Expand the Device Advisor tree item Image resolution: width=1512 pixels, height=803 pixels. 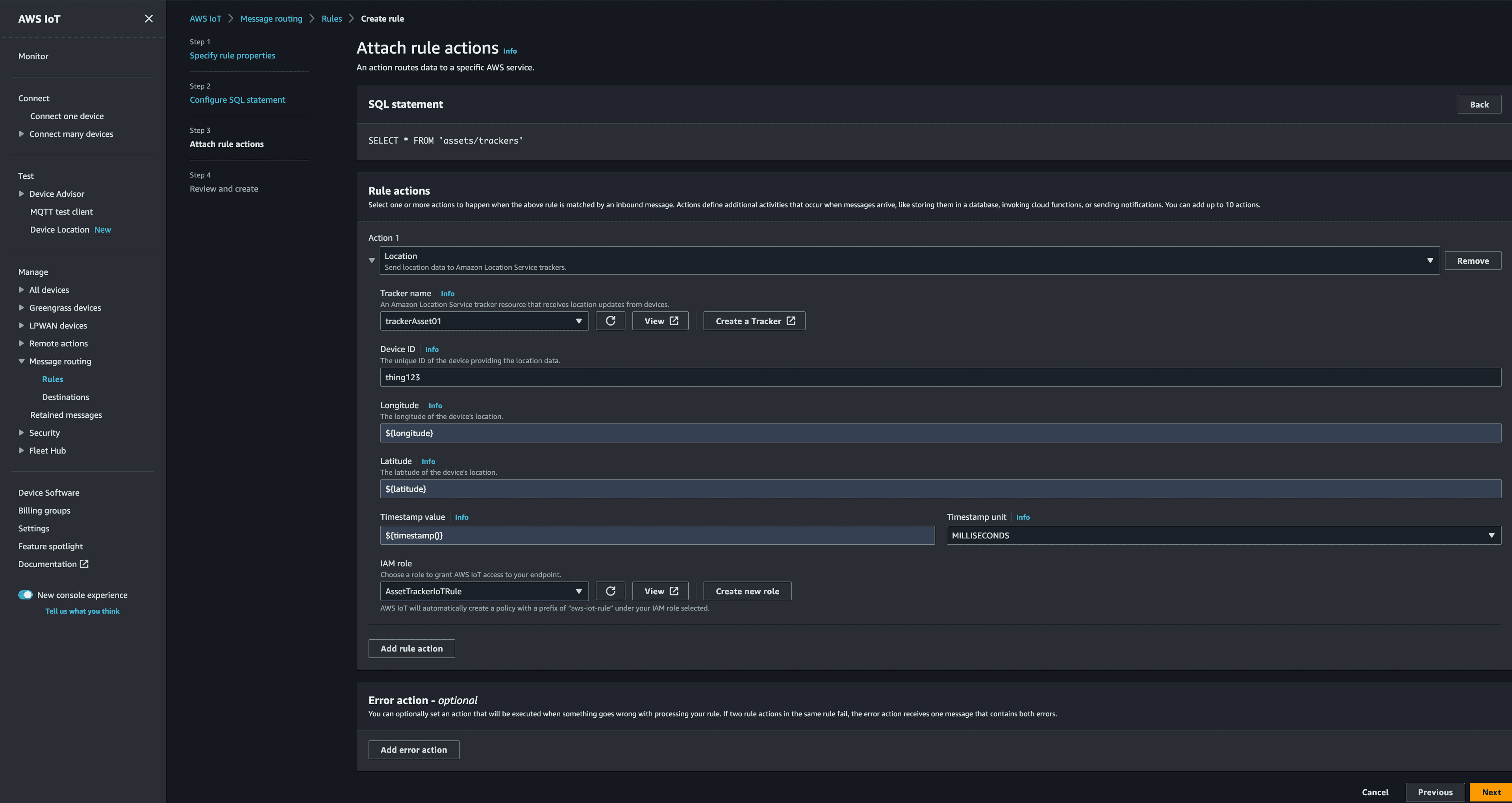pos(22,194)
